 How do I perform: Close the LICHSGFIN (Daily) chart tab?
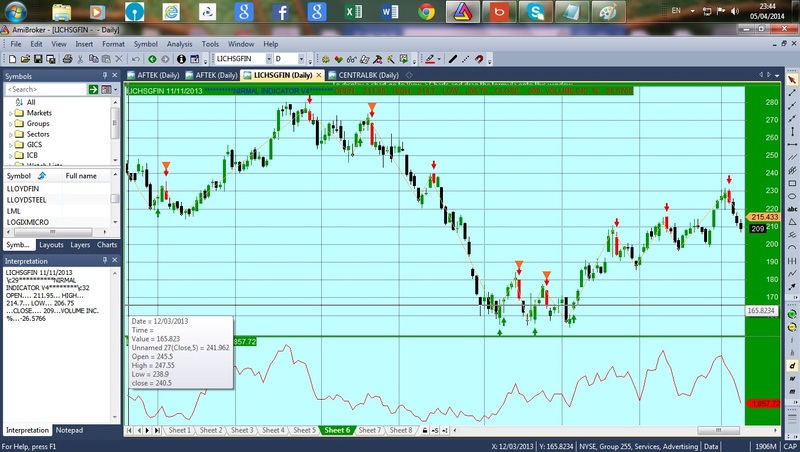(319, 75)
